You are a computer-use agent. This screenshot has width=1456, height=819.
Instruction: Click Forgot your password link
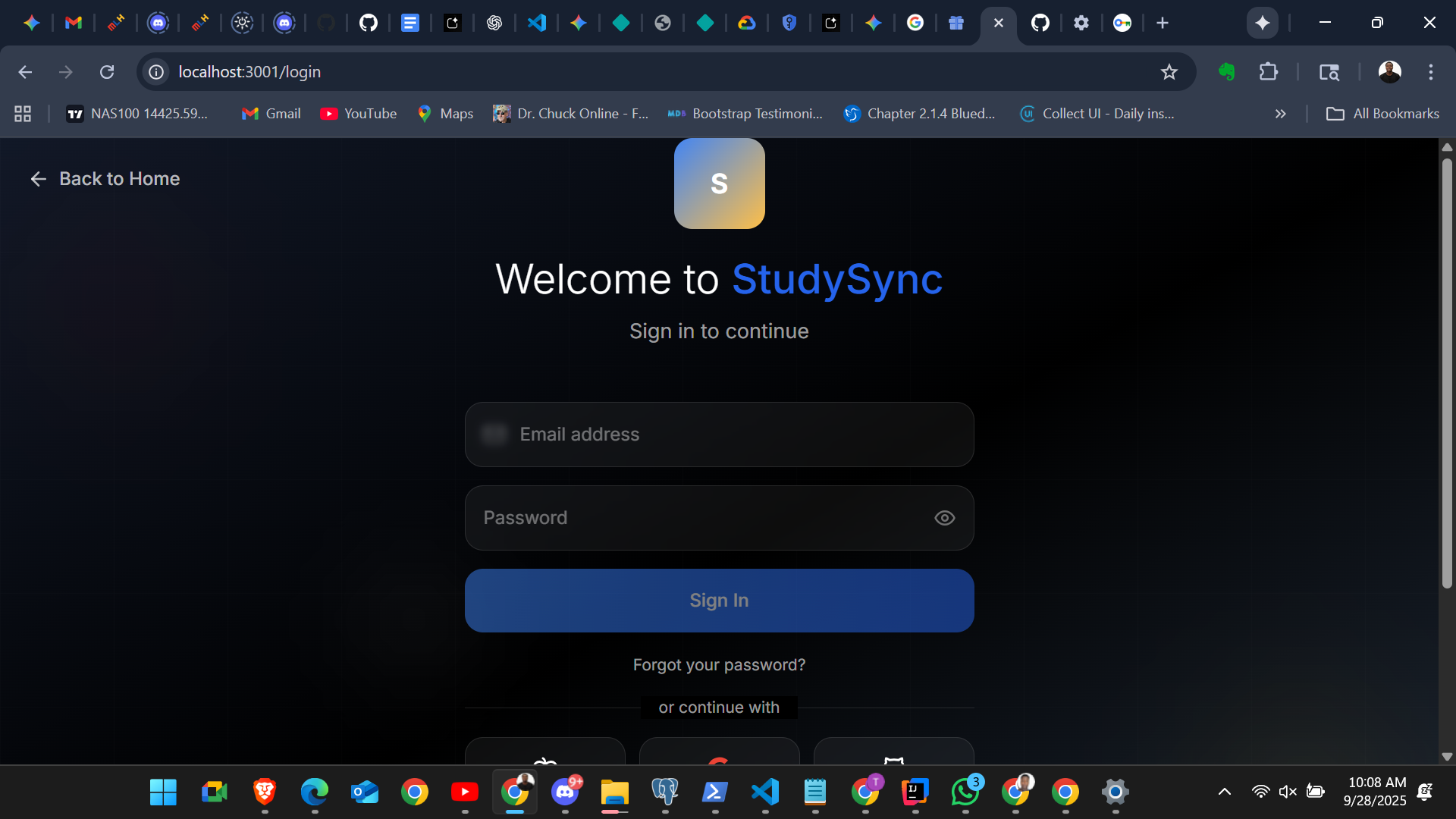tap(719, 665)
